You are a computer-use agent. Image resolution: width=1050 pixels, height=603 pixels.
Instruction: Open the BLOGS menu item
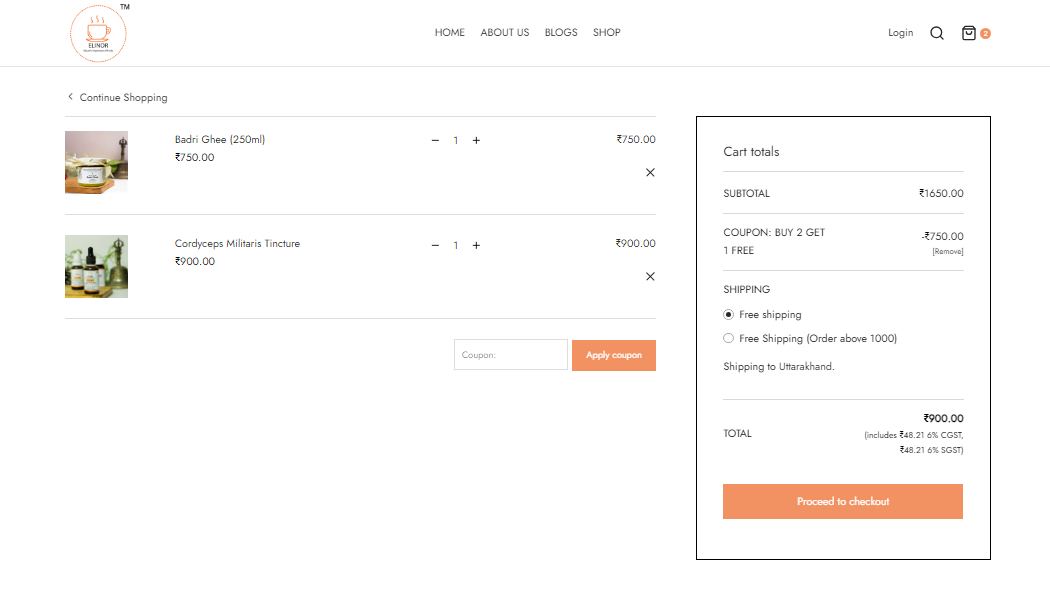pos(560,32)
